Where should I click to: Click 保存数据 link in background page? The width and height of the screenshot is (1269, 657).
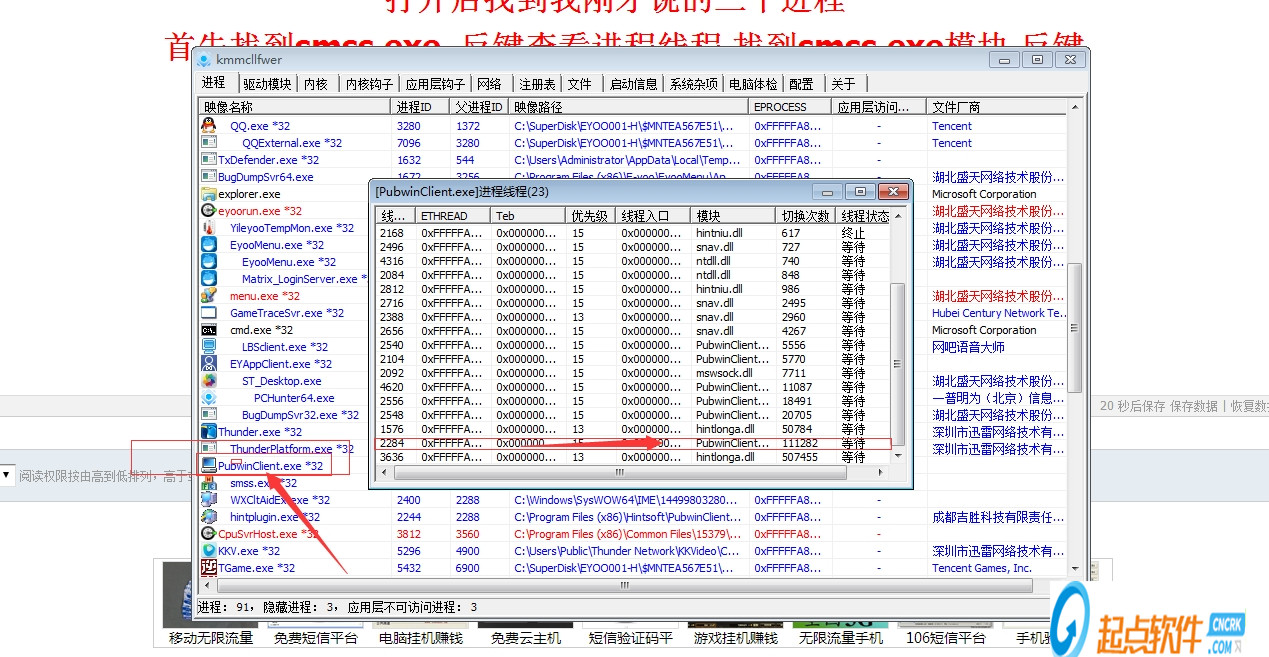(x=1194, y=406)
